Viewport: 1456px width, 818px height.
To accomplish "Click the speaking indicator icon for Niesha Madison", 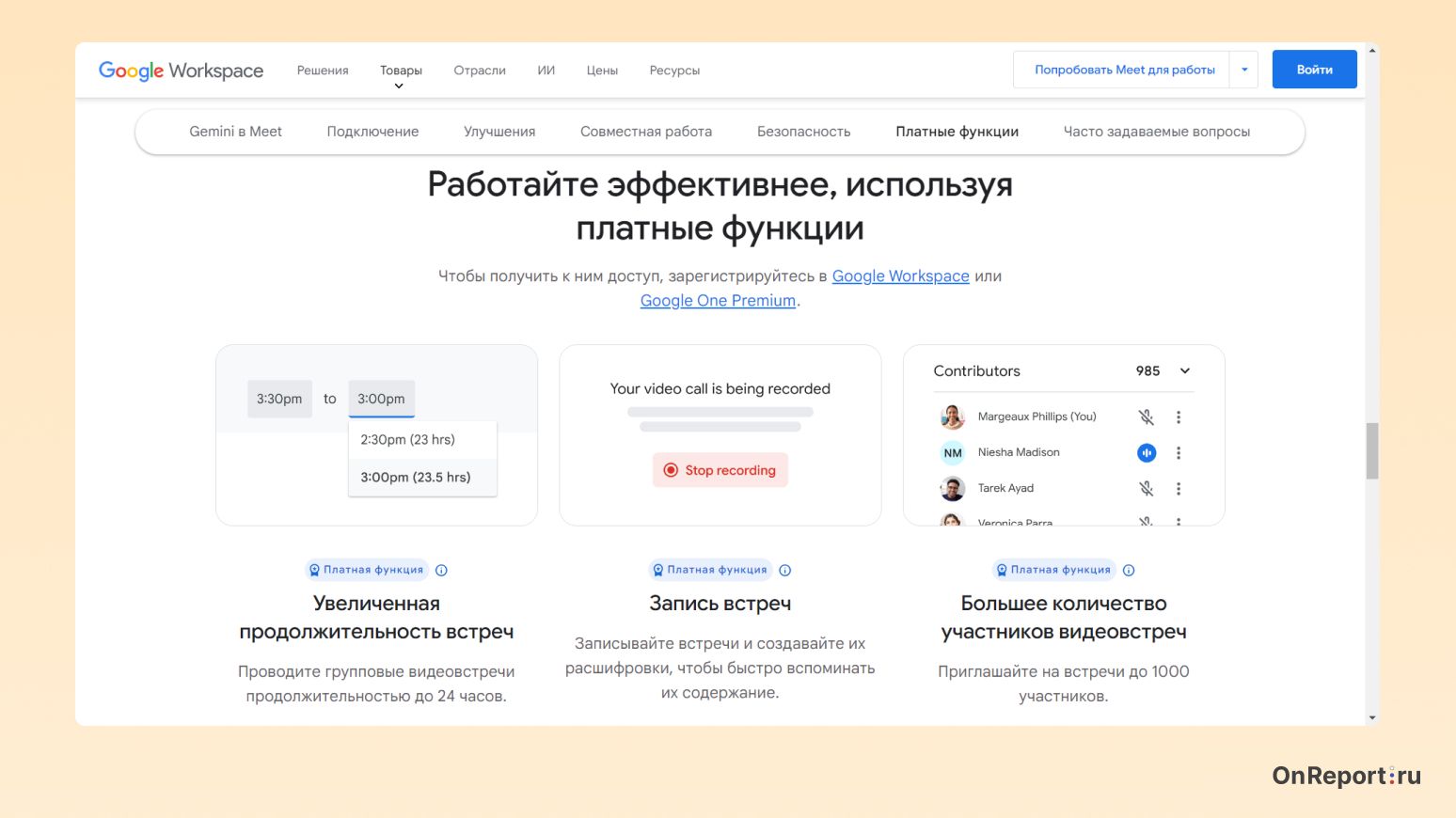I will point(1147,452).
